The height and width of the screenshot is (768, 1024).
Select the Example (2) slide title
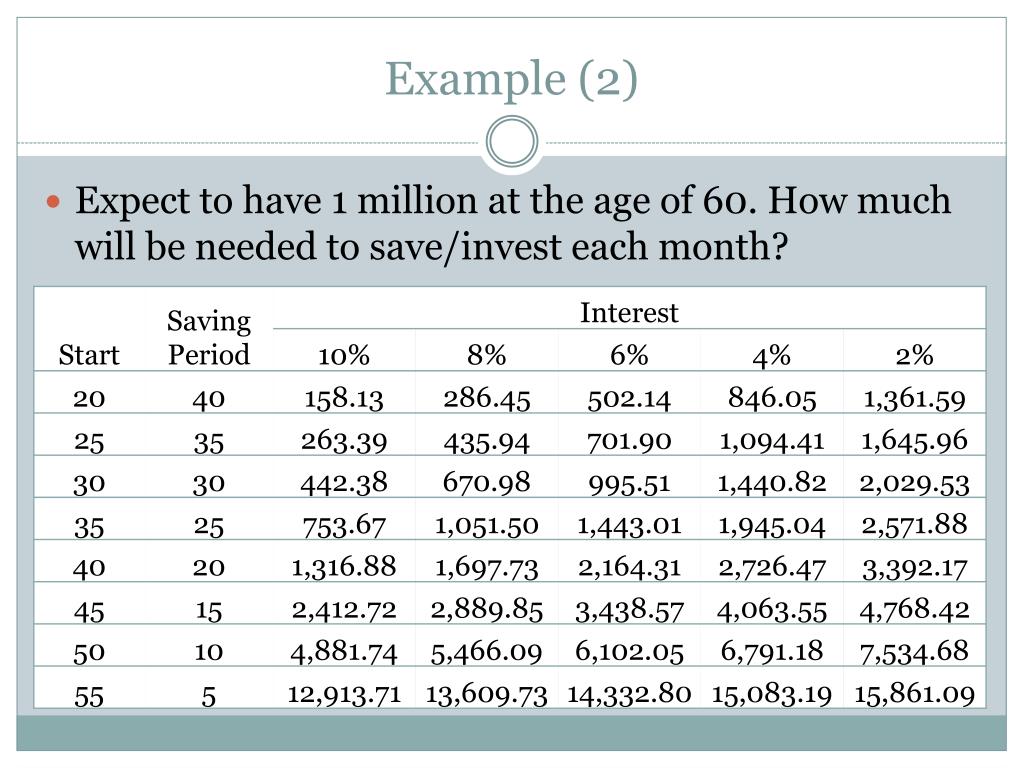tap(511, 79)
